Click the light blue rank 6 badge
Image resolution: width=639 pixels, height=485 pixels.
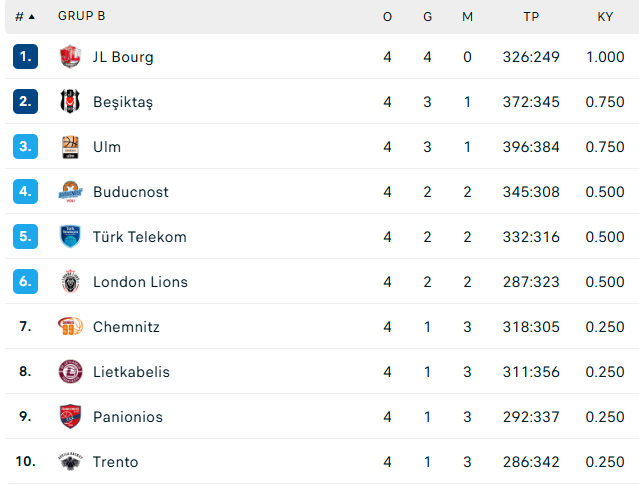pyautogui.click(x=25, y=282)
